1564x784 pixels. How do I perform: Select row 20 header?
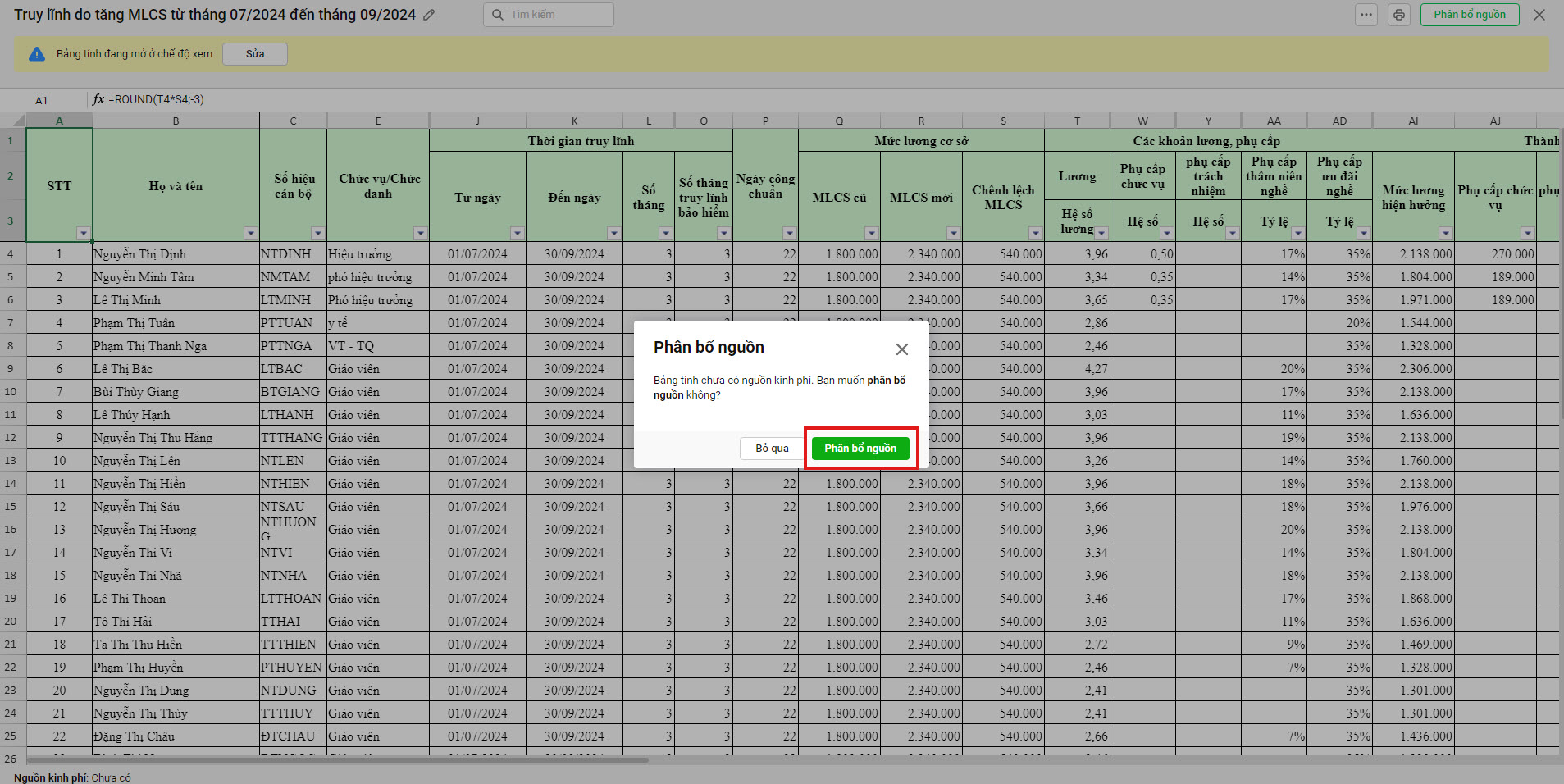click(11, 622)
